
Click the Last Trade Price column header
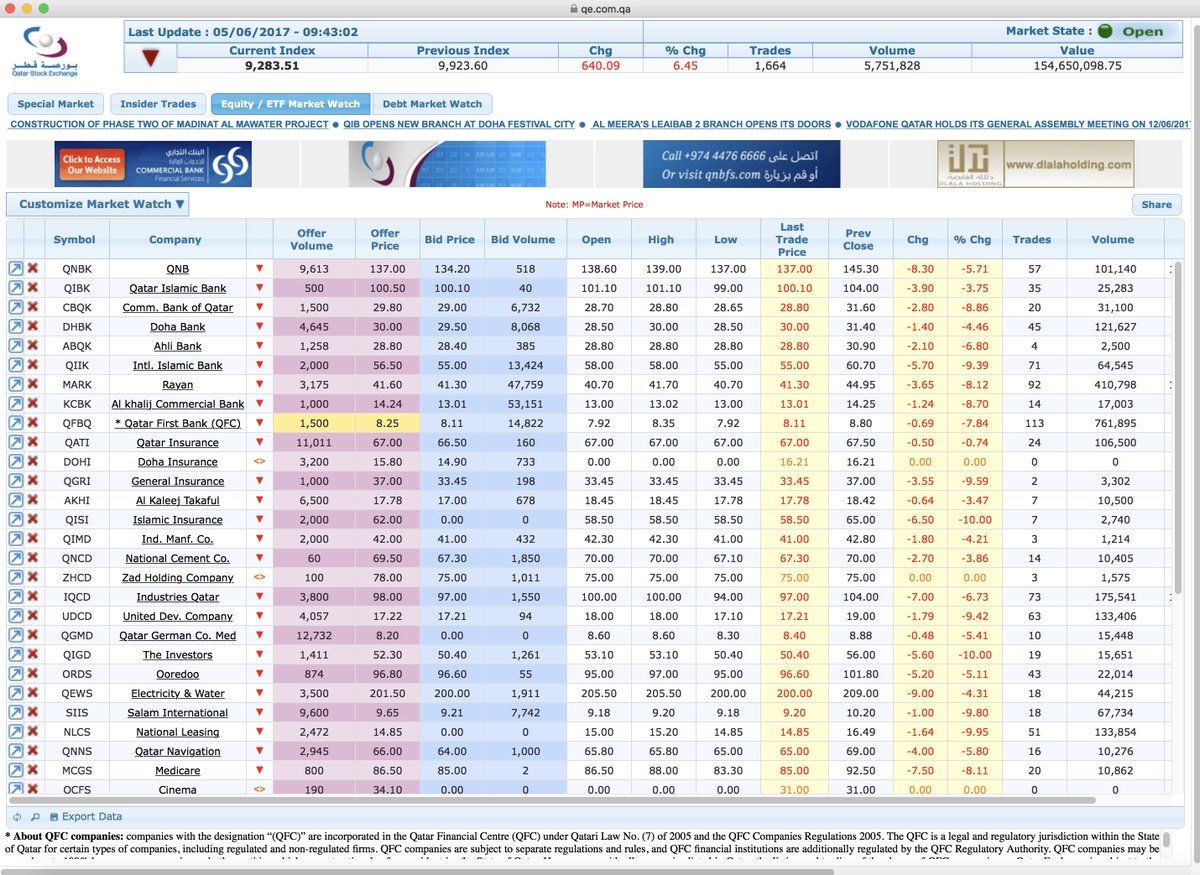click(792, 240)
